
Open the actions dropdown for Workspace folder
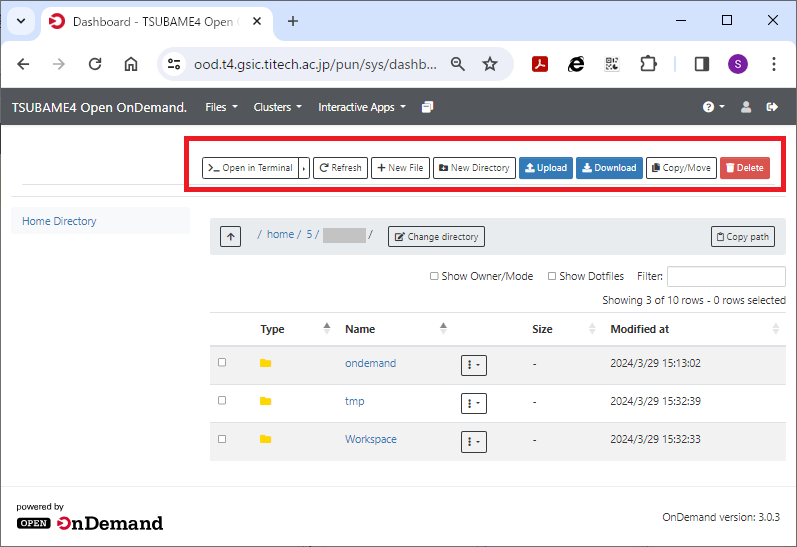[473, 441]
